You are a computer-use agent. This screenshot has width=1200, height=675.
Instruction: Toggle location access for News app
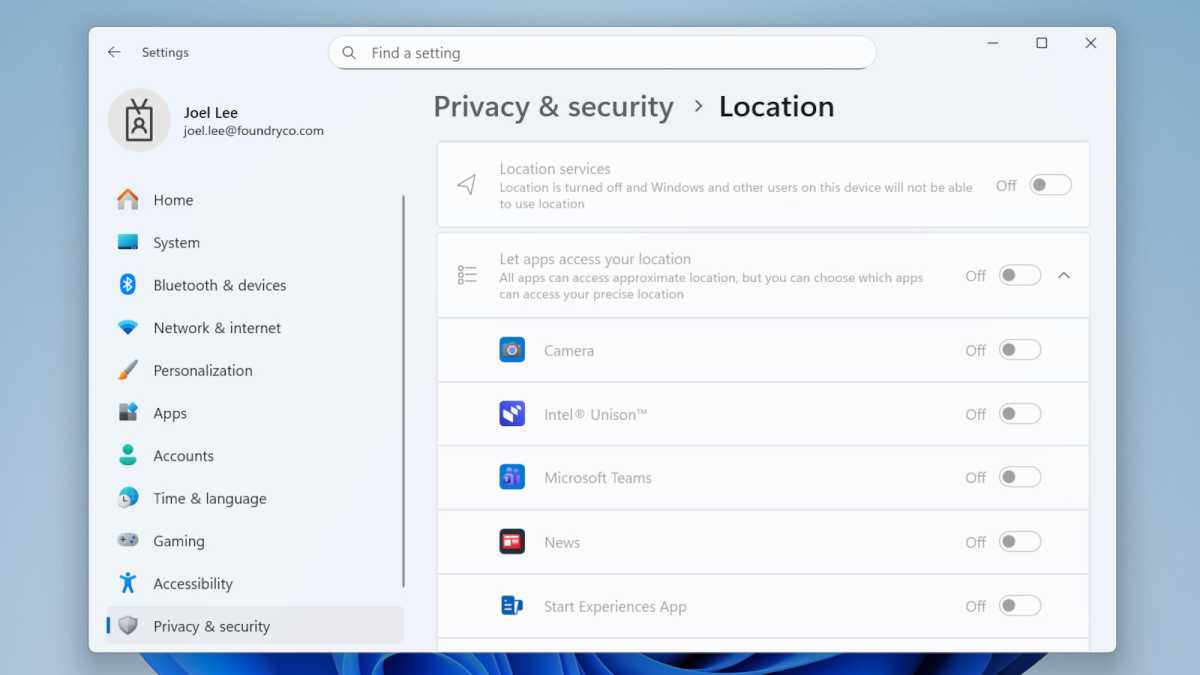(x=1020, y=541)
